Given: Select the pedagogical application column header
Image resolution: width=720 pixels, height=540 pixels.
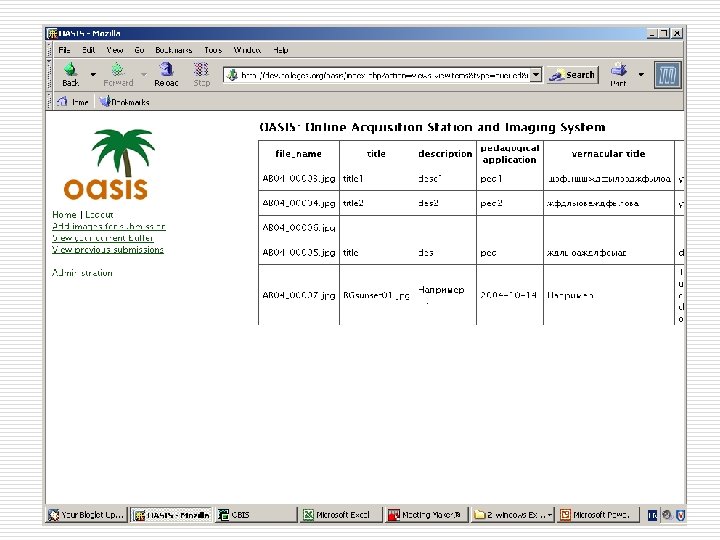Looking at the screenshot, I should point(510,154).
